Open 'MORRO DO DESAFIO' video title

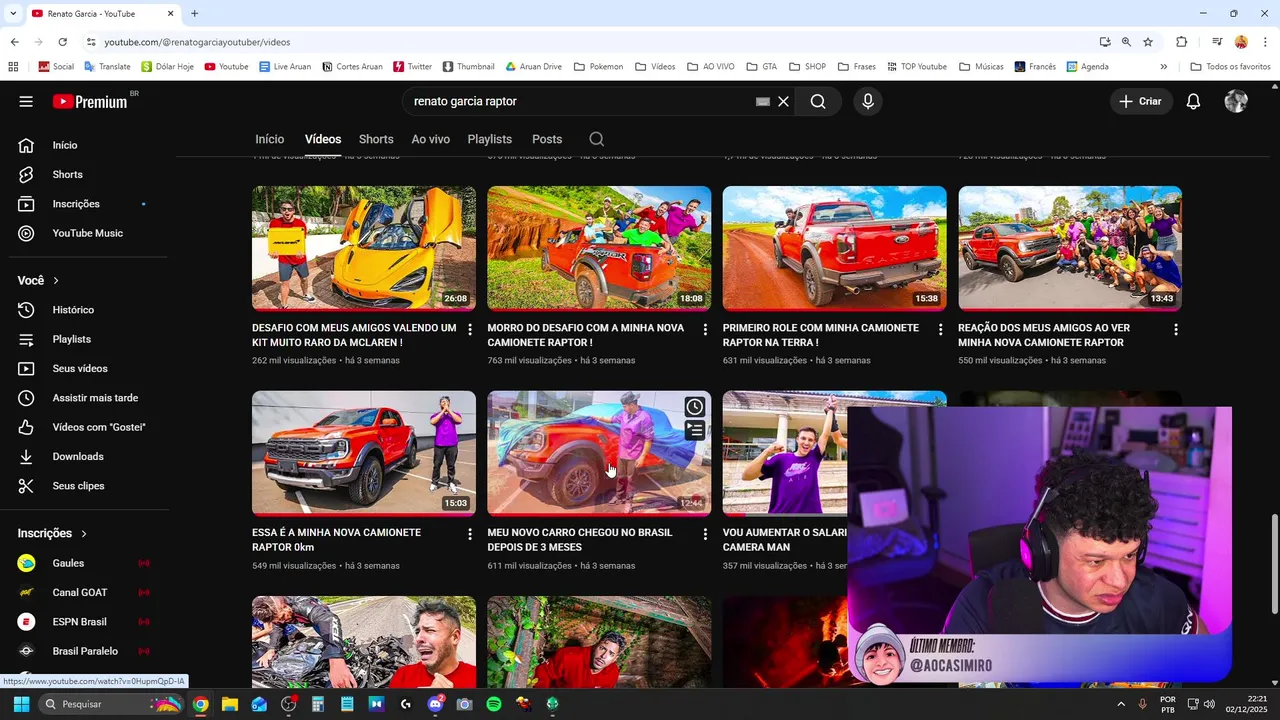(586, 335)
